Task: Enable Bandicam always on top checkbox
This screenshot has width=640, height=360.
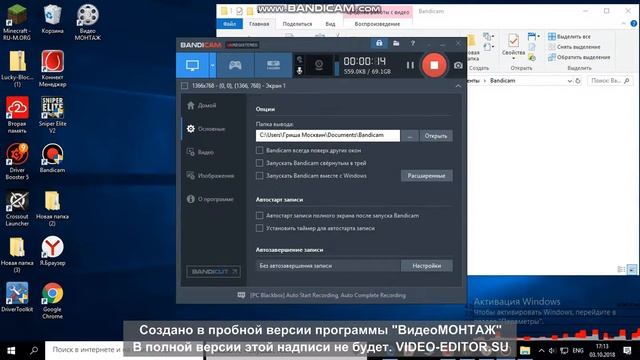Action: [259, 151]
